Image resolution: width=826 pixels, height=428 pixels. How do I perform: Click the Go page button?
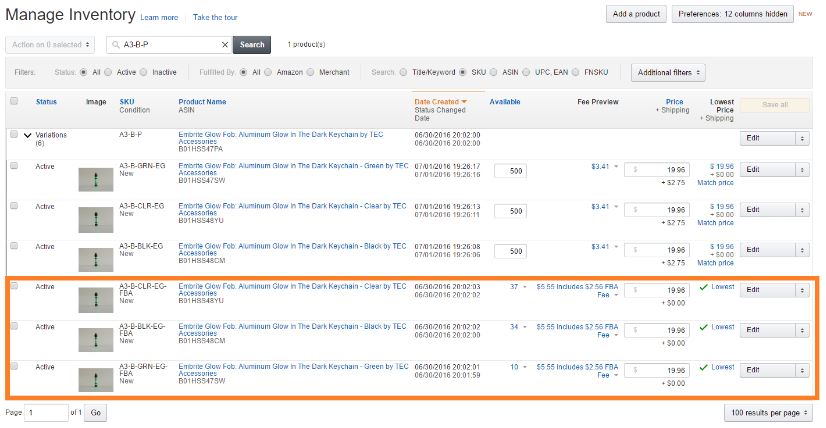pos(95,413)
